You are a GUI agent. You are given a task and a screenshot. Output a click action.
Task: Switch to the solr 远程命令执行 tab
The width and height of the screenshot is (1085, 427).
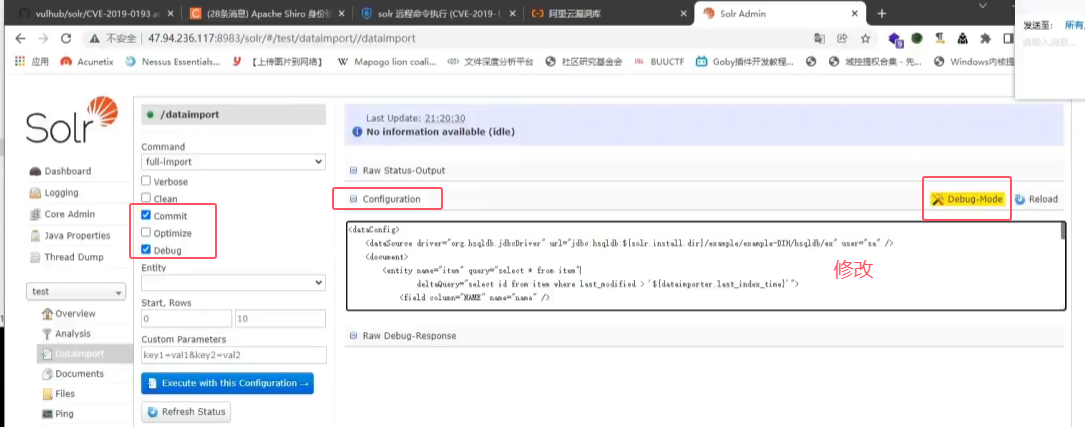click(x=439, y=14)
